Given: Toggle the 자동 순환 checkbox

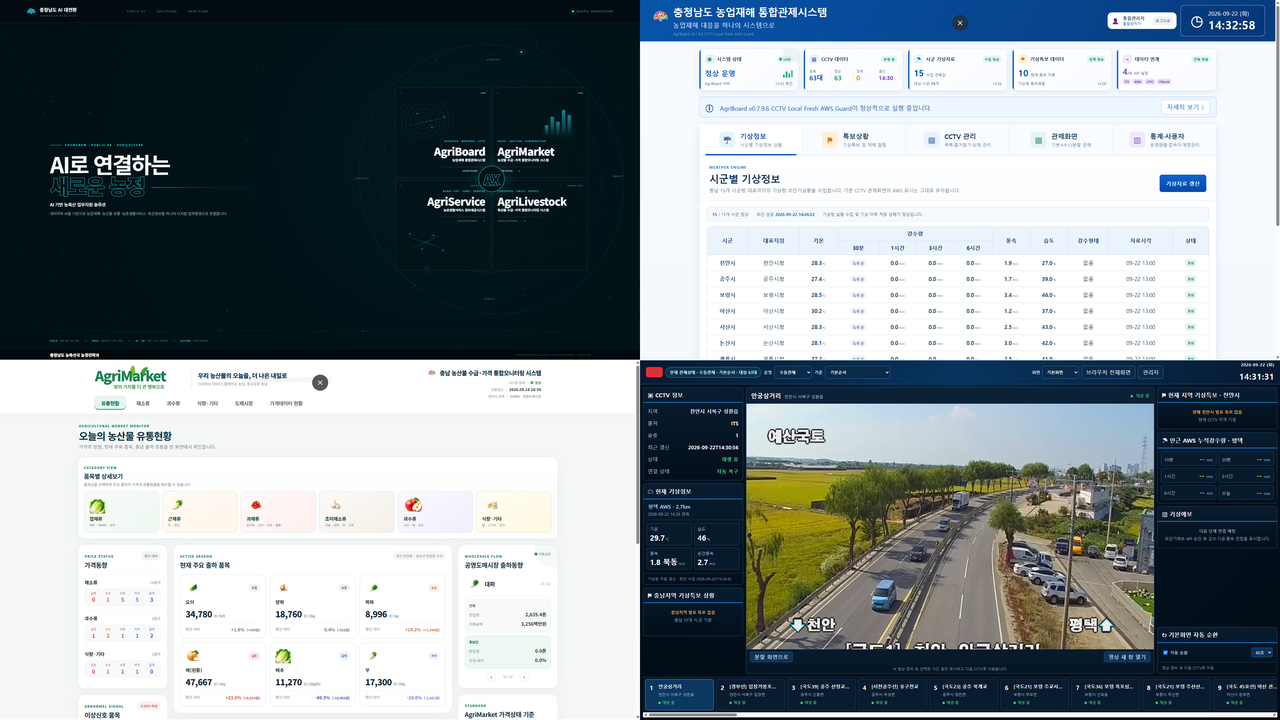Looking at the screenshot, I should pyautogui.click(x=1166, y=652).
